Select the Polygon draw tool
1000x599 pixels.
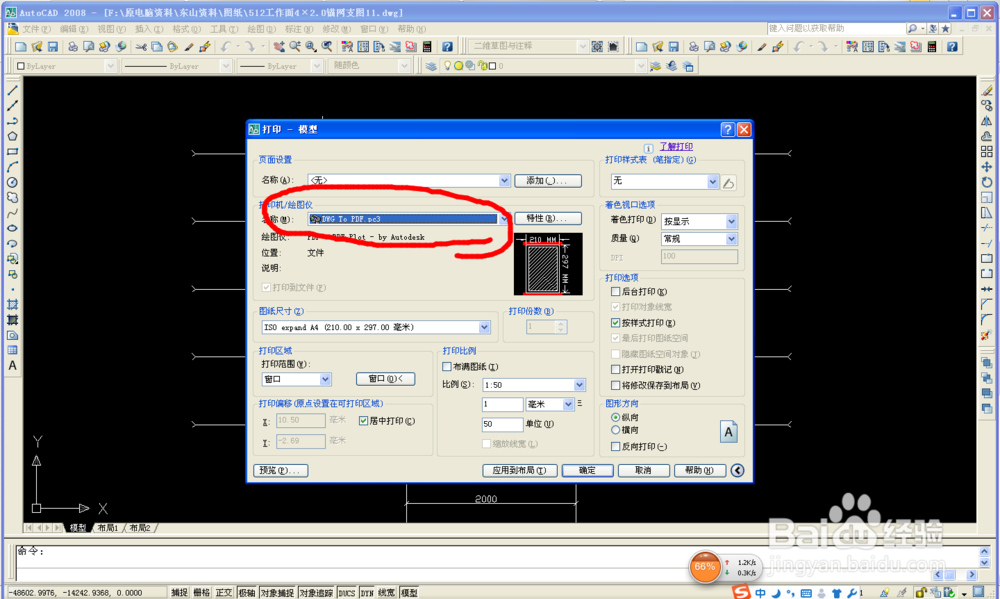[x=12, y=137]
